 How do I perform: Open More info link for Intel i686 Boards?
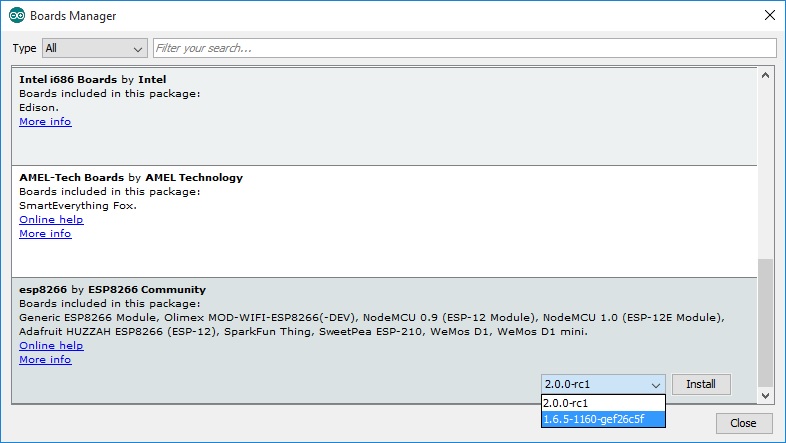point(45,122)
